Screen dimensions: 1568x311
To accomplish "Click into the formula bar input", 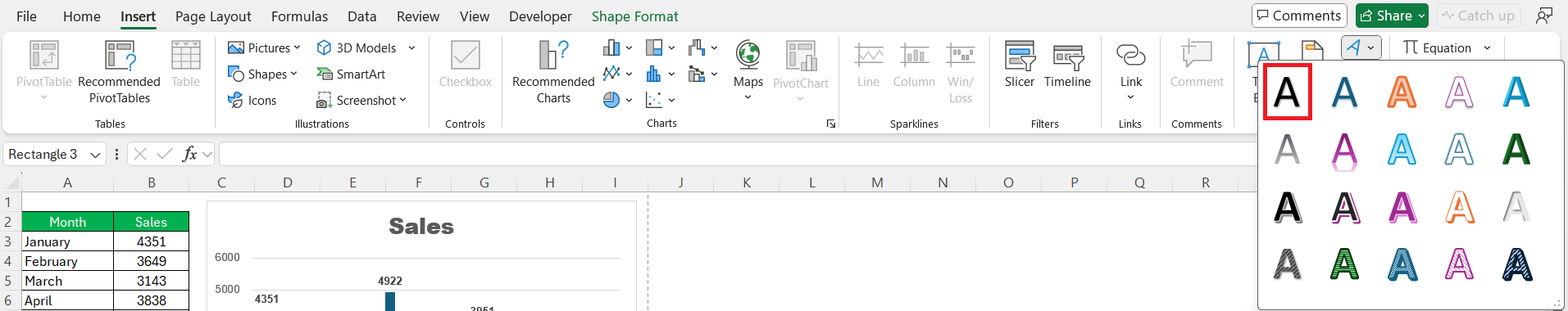I will coord(738,154).
